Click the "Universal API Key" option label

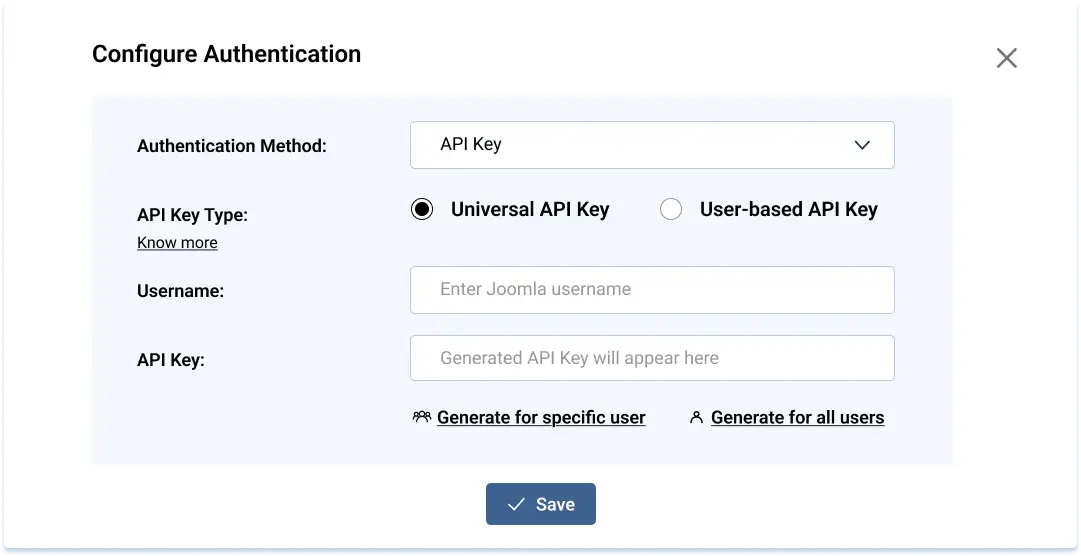[x=529, y=209]
